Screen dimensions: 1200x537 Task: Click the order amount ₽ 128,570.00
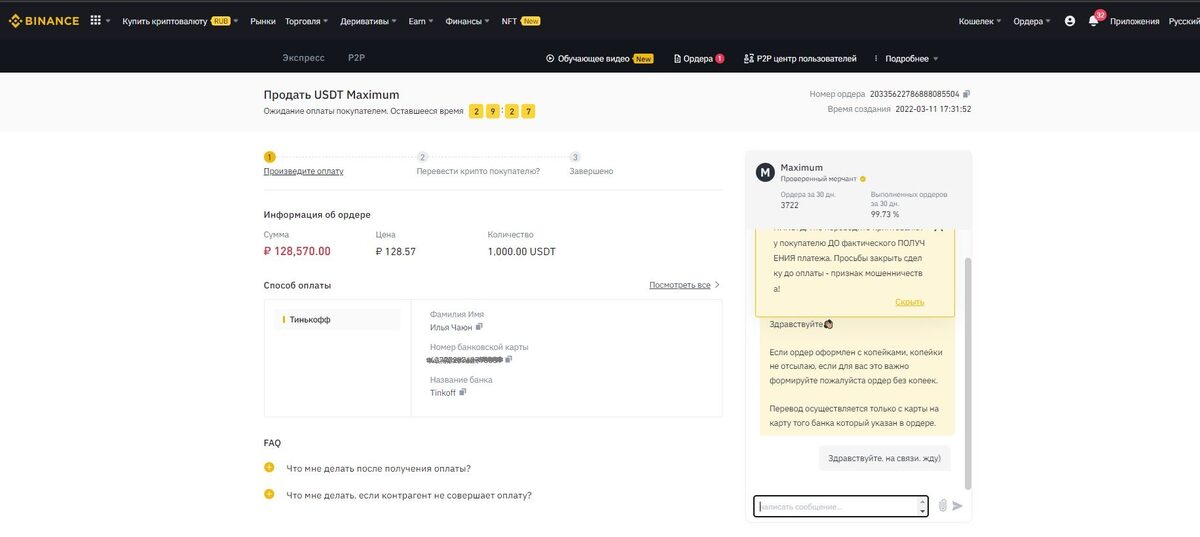point(297,252)
